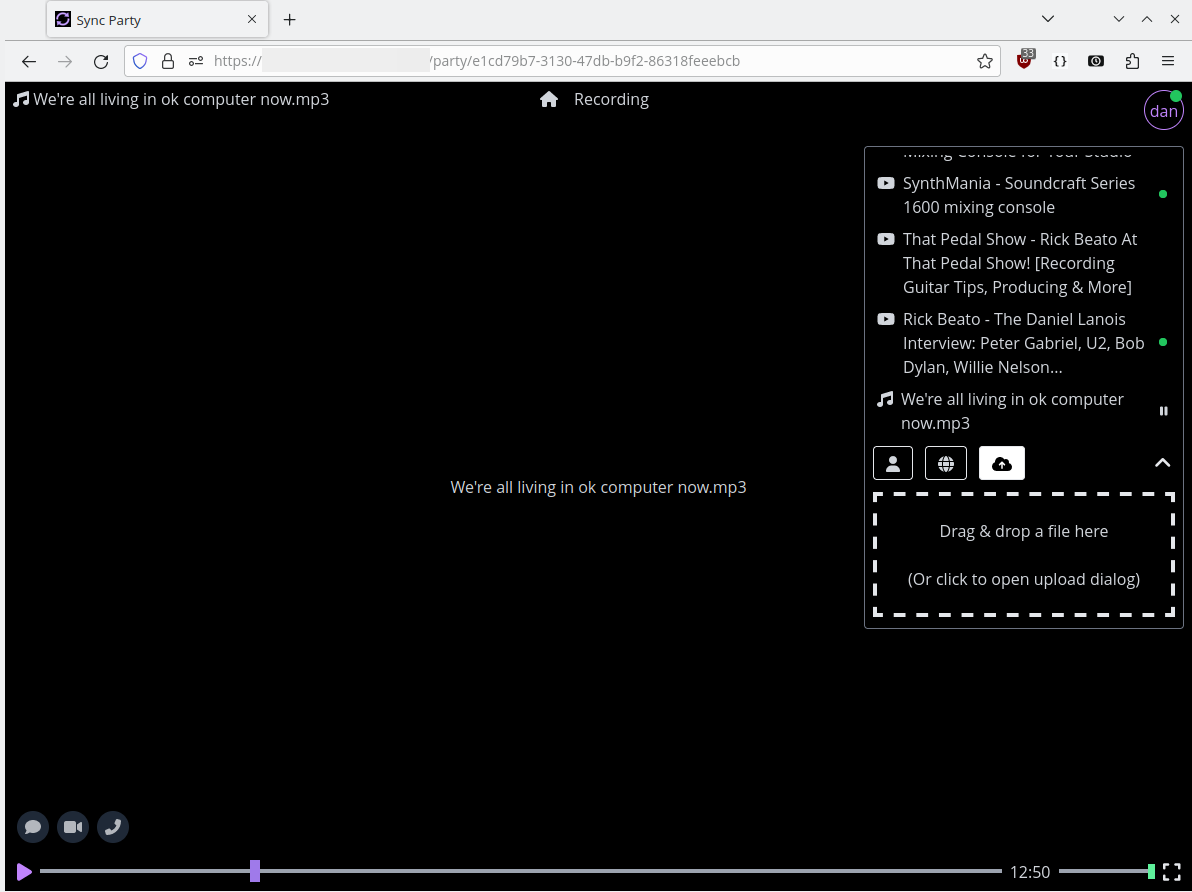Image resolution: width=1192 pixels, height=892 pixels.
Task: Toggle fullscreen mode
Action: (x=1171, y=871)
